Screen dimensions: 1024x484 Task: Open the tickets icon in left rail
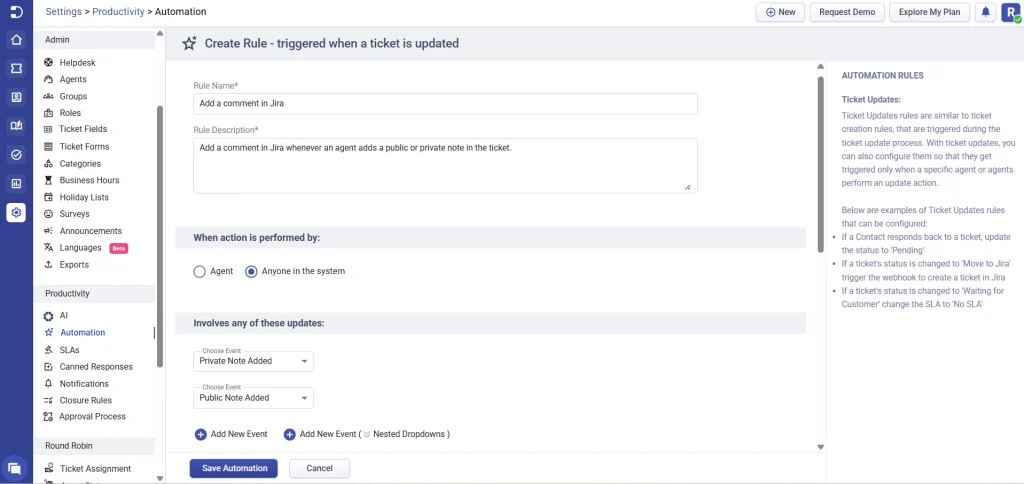pos(16,69)
